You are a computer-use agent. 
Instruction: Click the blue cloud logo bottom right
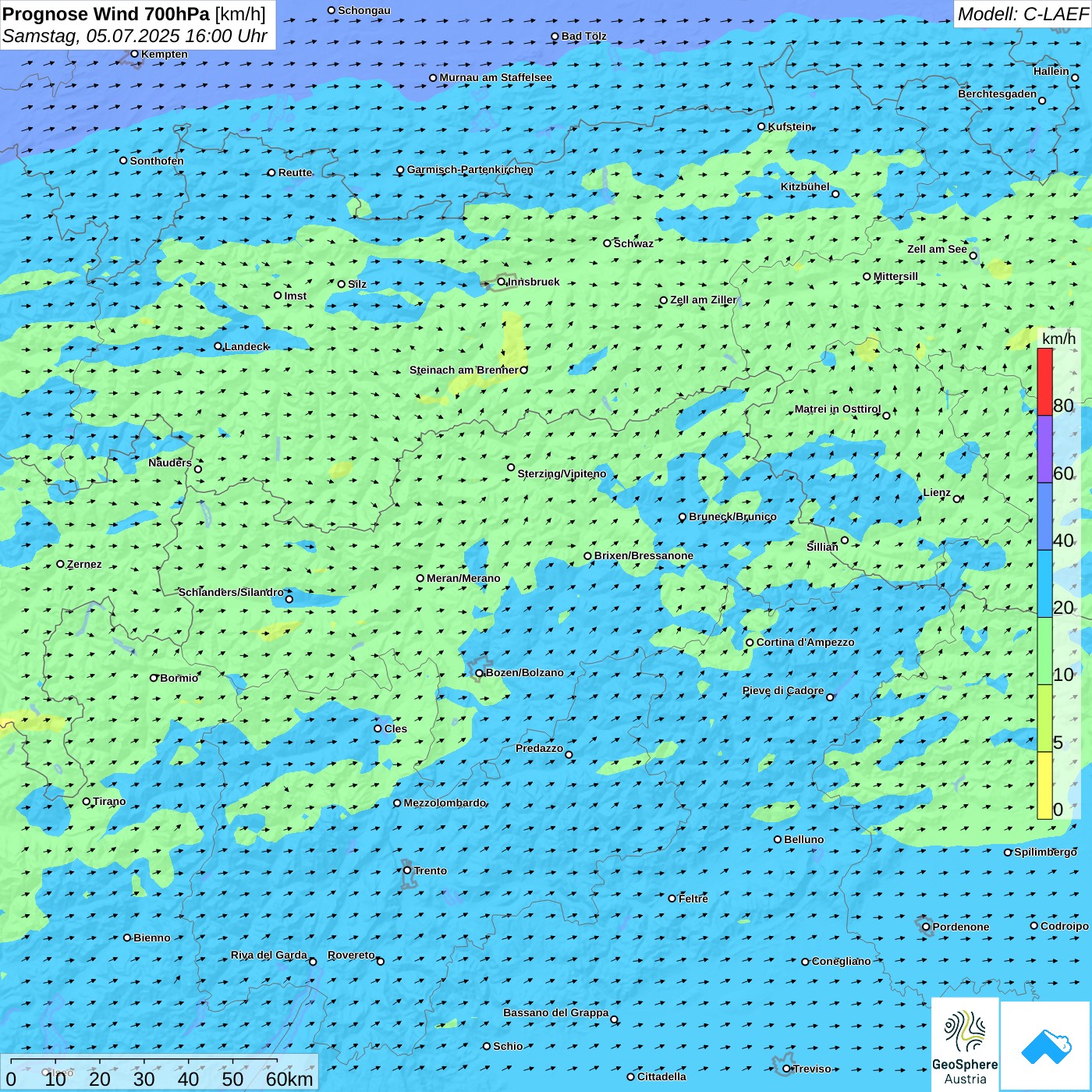tap(1045, 1046)
